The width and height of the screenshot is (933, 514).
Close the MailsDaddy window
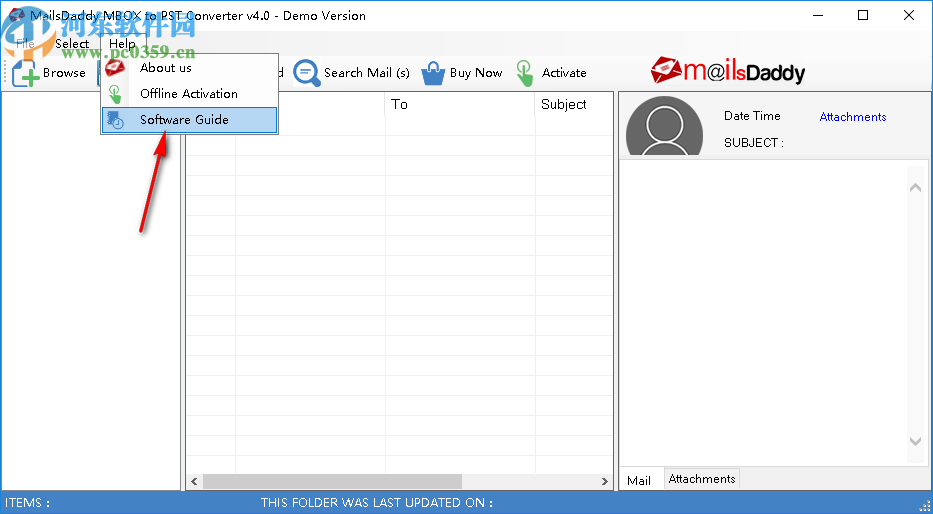pos(909,15)
